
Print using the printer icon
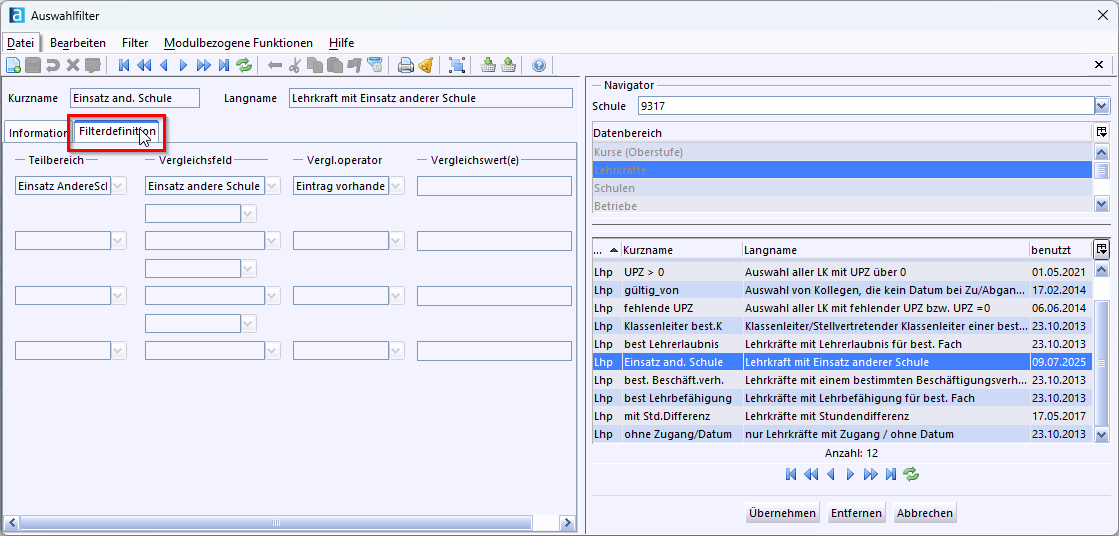pyautogui.click(x=405, y=66)
